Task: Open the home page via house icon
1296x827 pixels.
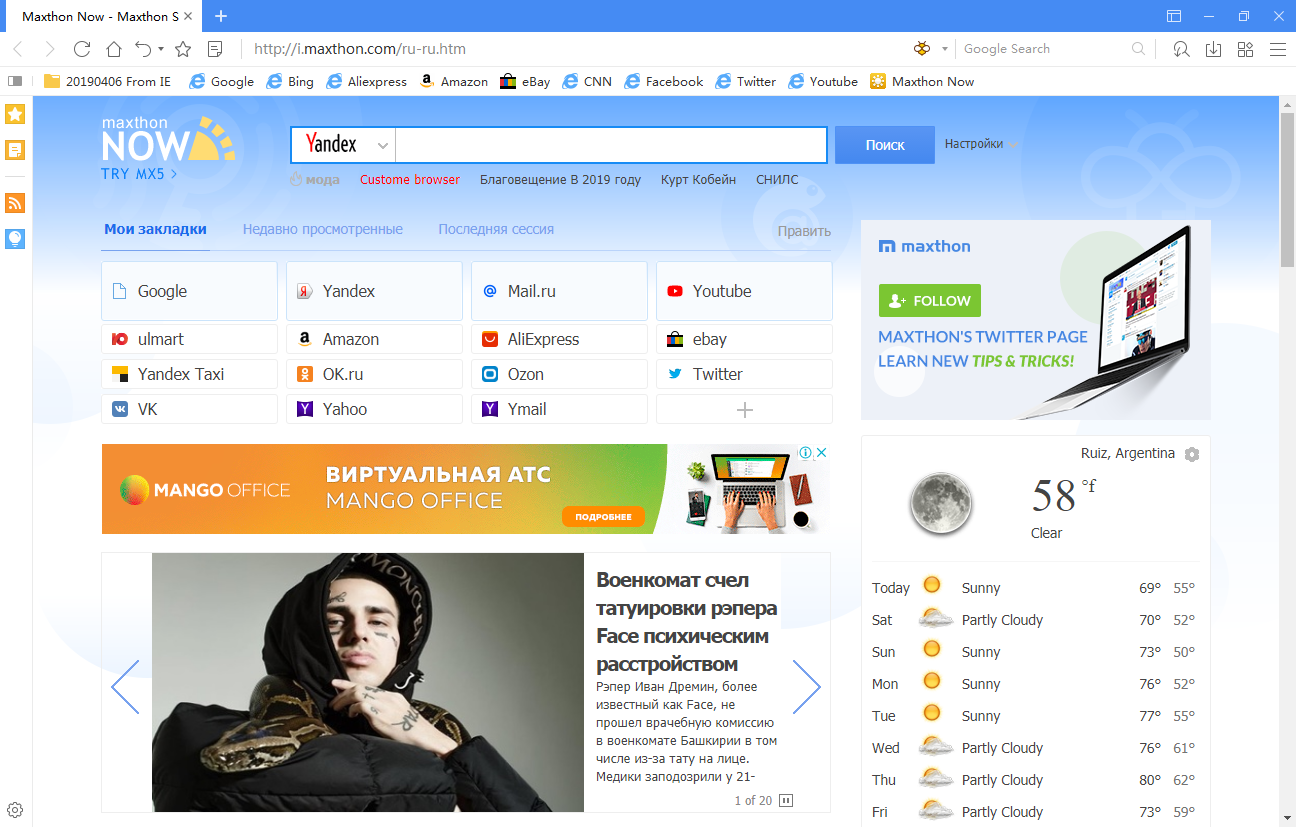Action: coord(114,49)
